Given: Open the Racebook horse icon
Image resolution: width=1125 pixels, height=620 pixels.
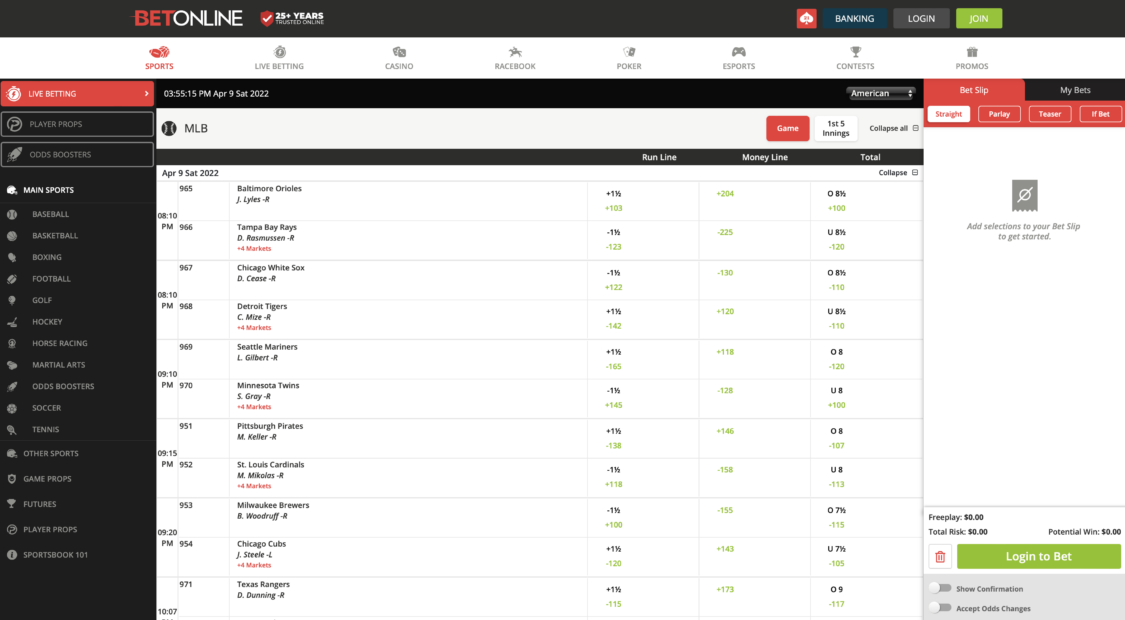Looking at the screenshot, I should coord(515,52).
